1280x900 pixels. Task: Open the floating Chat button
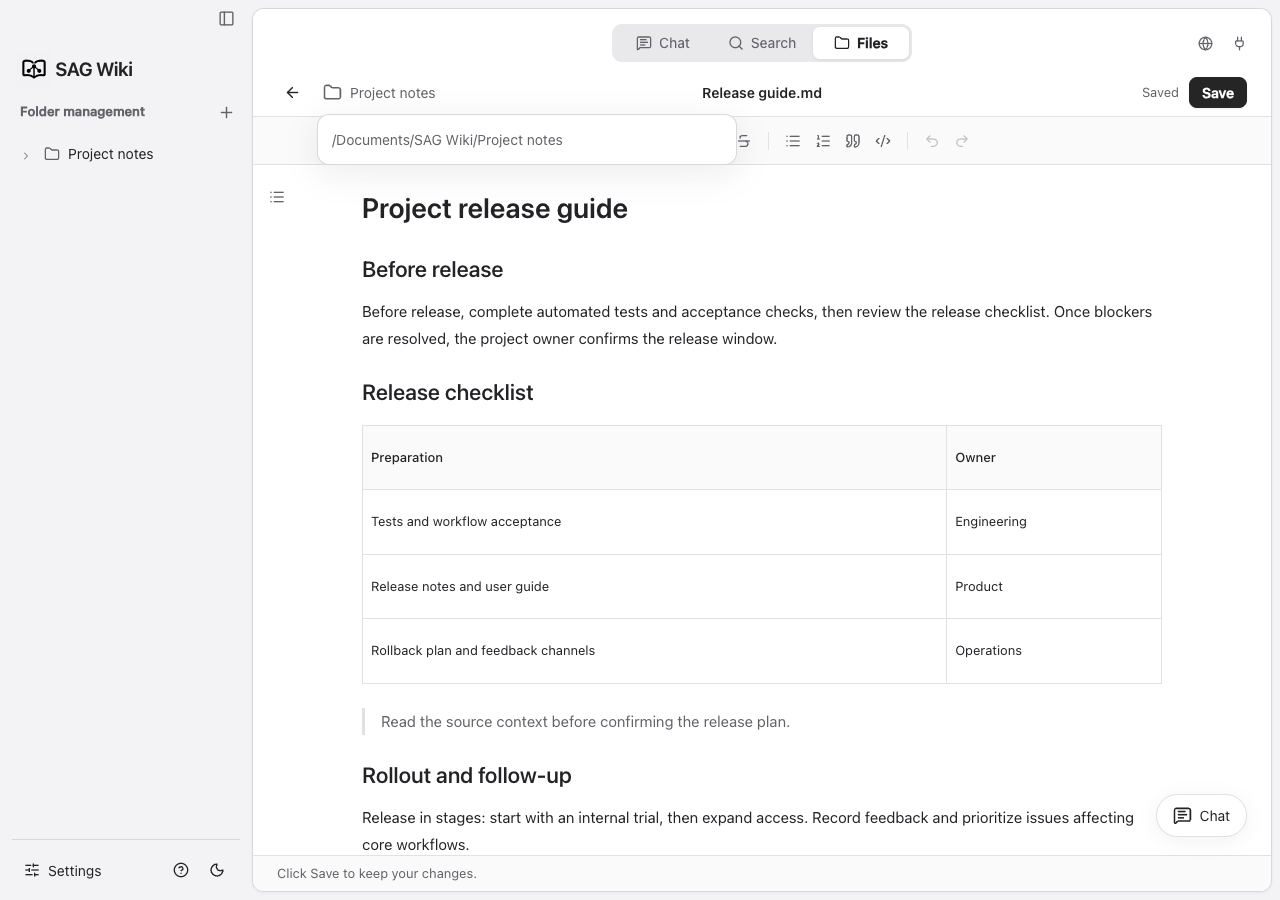(1201, 816)
